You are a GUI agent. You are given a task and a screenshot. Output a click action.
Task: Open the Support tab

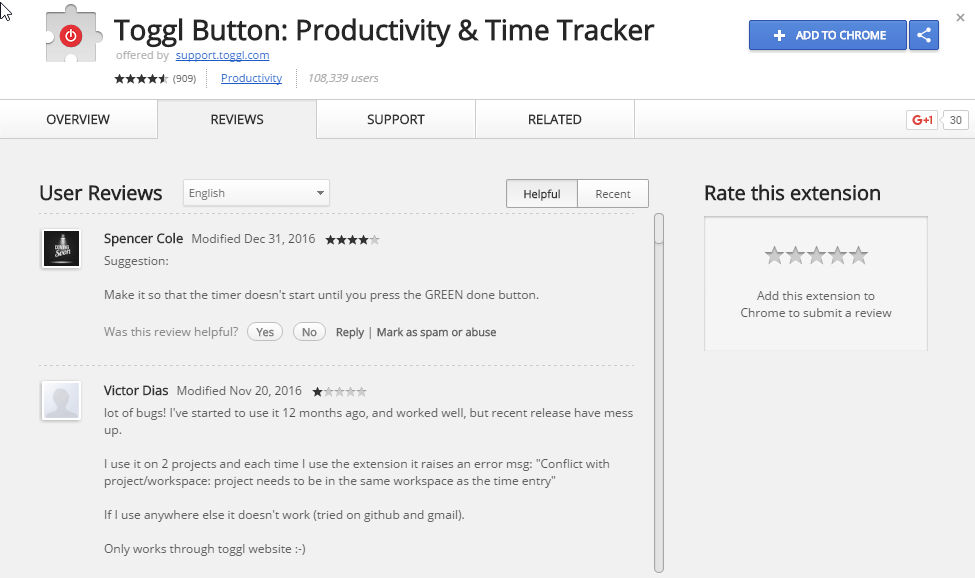click(x=396, y=119)
